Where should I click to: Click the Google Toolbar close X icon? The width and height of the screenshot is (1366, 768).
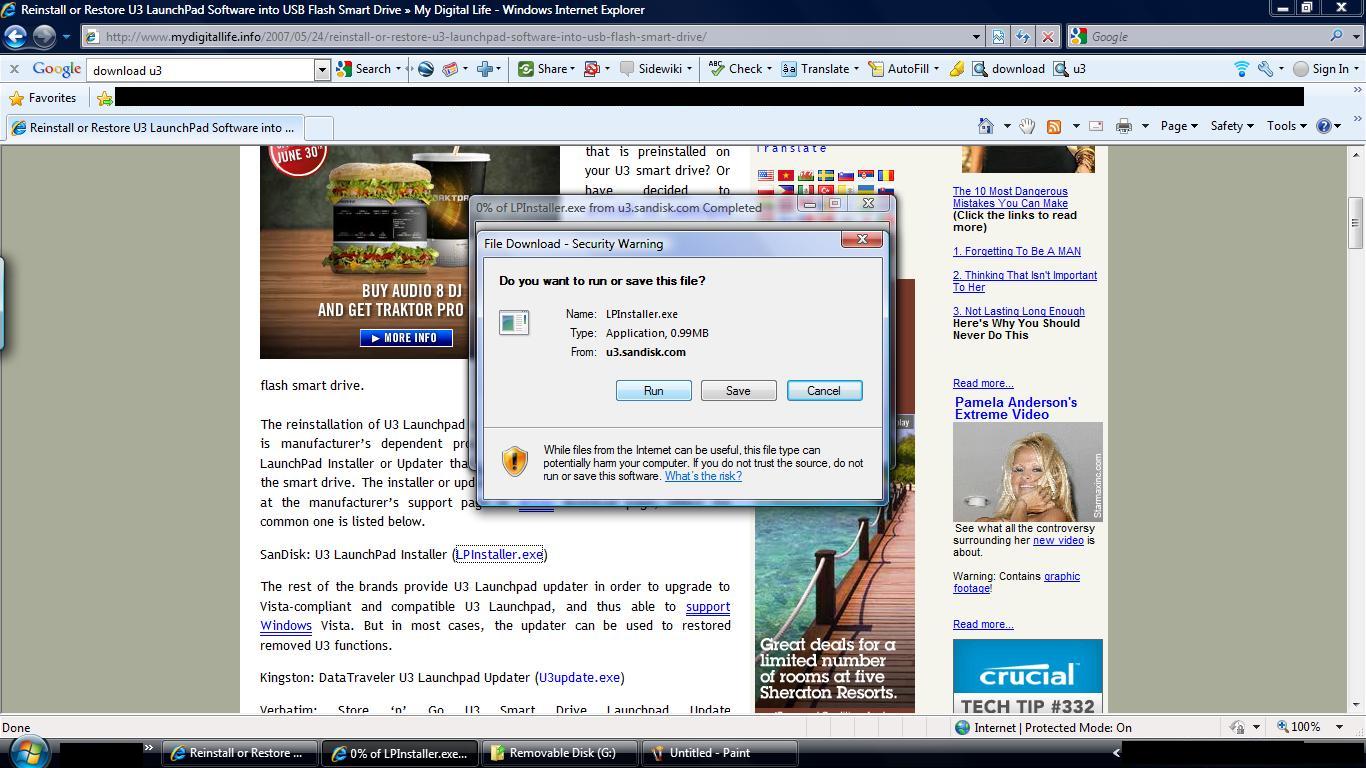coord(14,69)
